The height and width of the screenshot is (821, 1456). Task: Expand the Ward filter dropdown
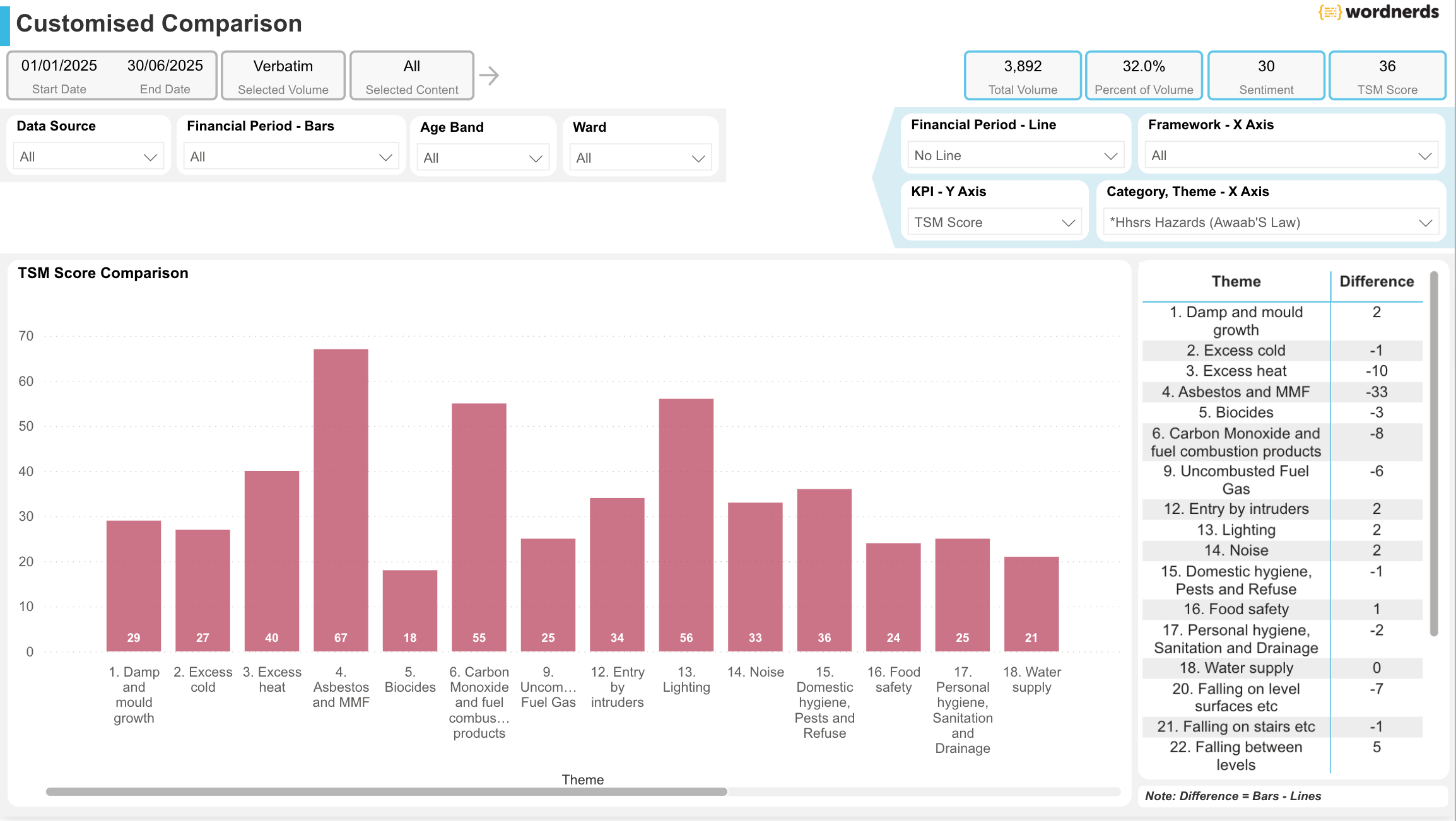point(640,158)
